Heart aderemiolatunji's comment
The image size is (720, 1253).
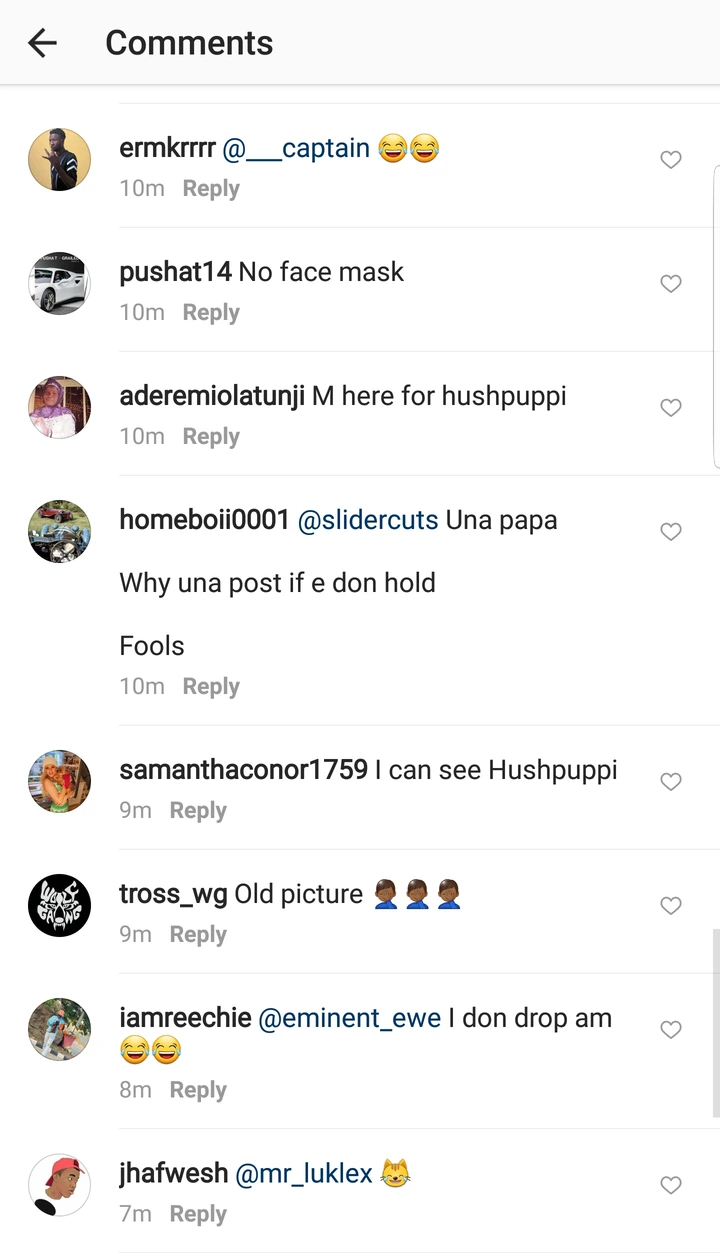point(671,408)
